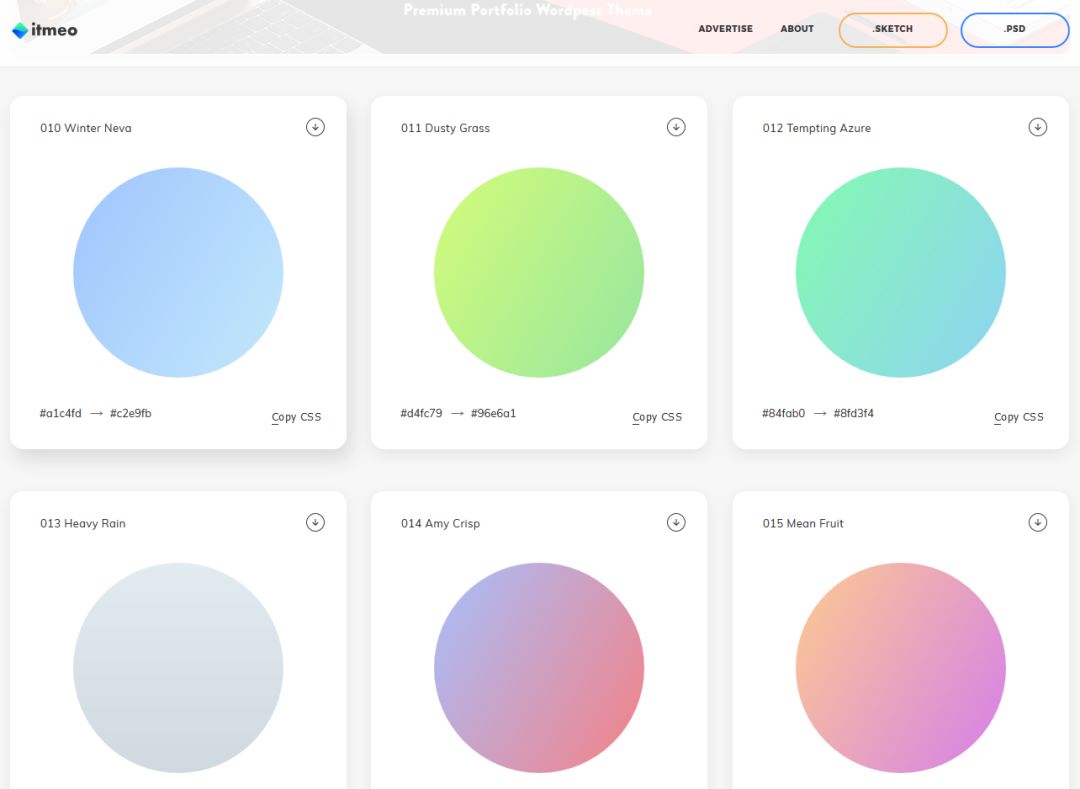
Task: Click the 012 Tempting Azure title
Action: pos(816,128)
